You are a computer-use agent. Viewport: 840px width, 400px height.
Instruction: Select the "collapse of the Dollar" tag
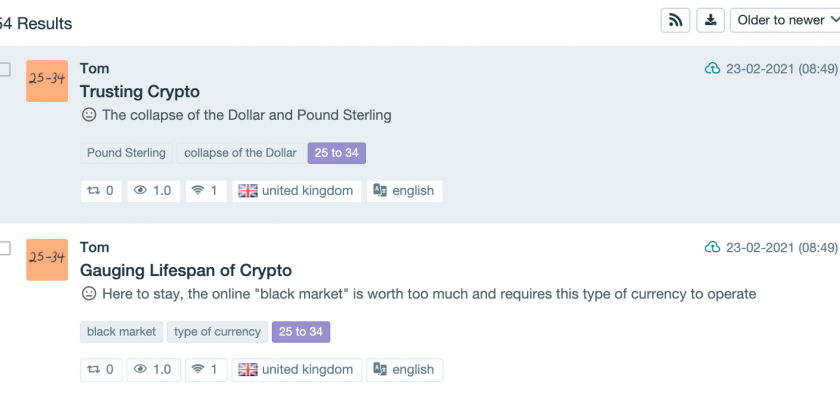point(240,153)
